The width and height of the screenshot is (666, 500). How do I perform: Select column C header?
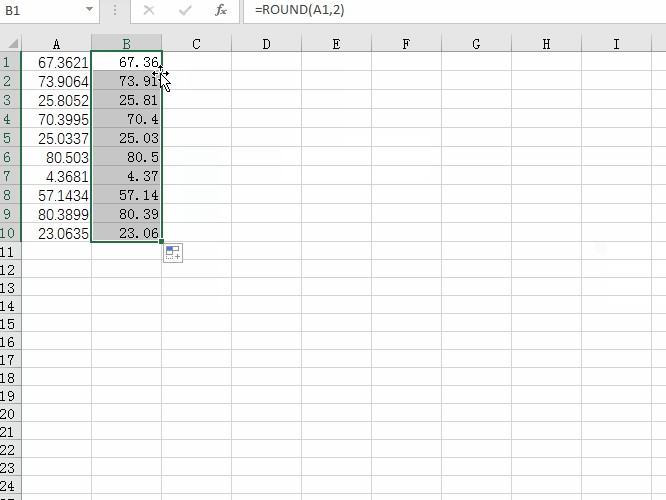coord(196,44)
